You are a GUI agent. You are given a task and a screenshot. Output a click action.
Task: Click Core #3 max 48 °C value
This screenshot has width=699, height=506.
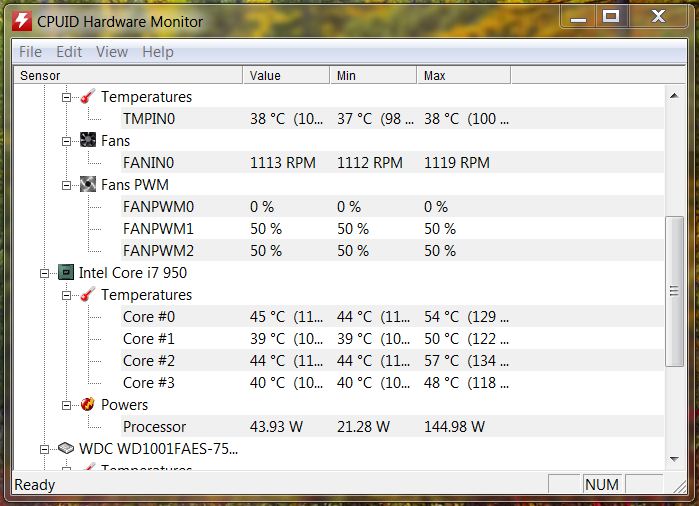pos(466,383)
